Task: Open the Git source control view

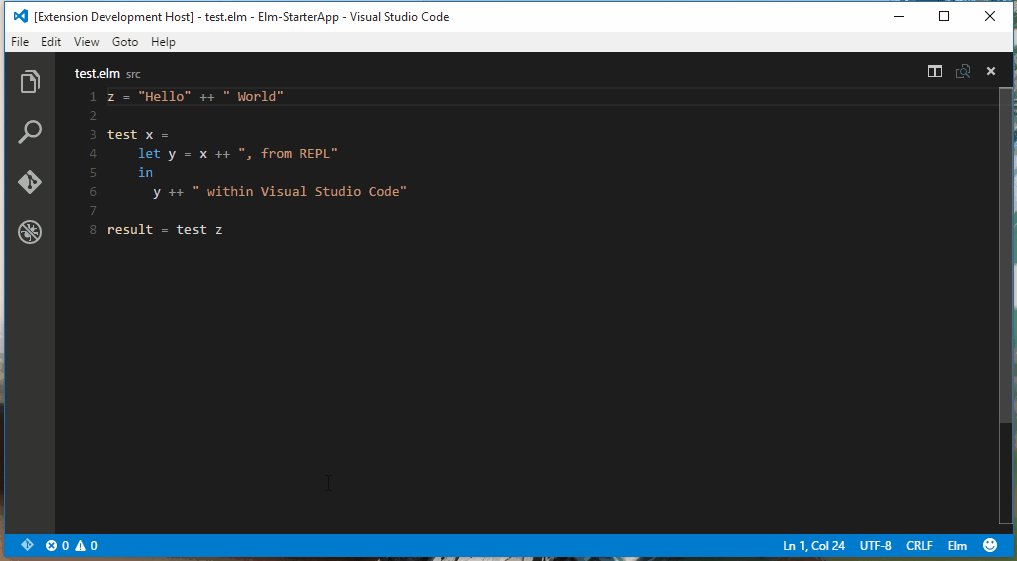Action: [x=30, y=182]
